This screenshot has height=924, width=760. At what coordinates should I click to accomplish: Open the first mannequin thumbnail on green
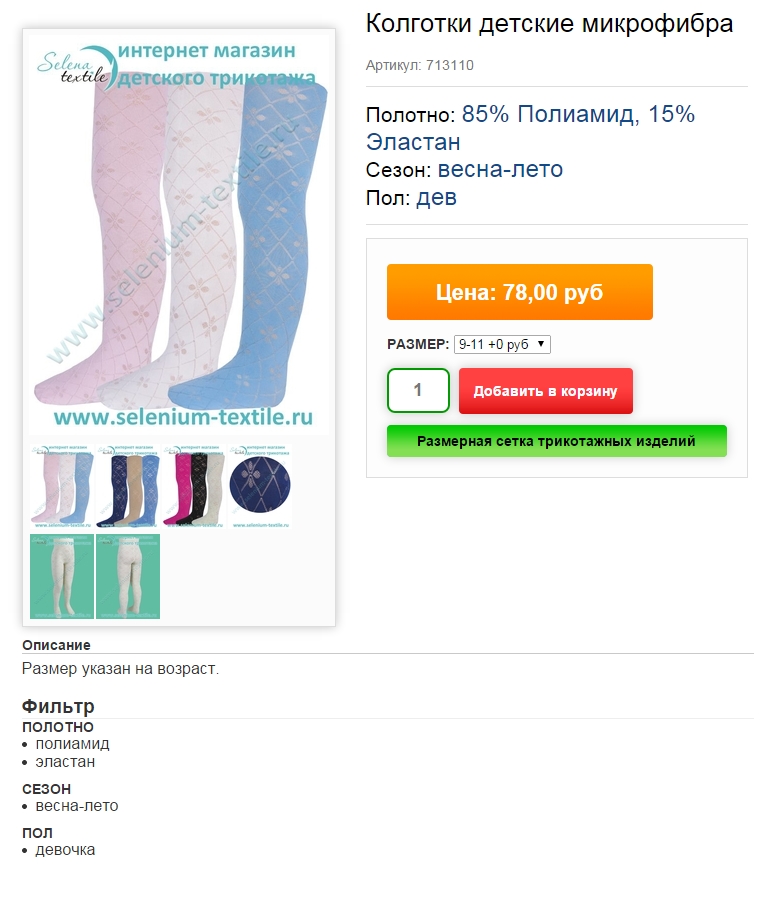coord(62,576)
